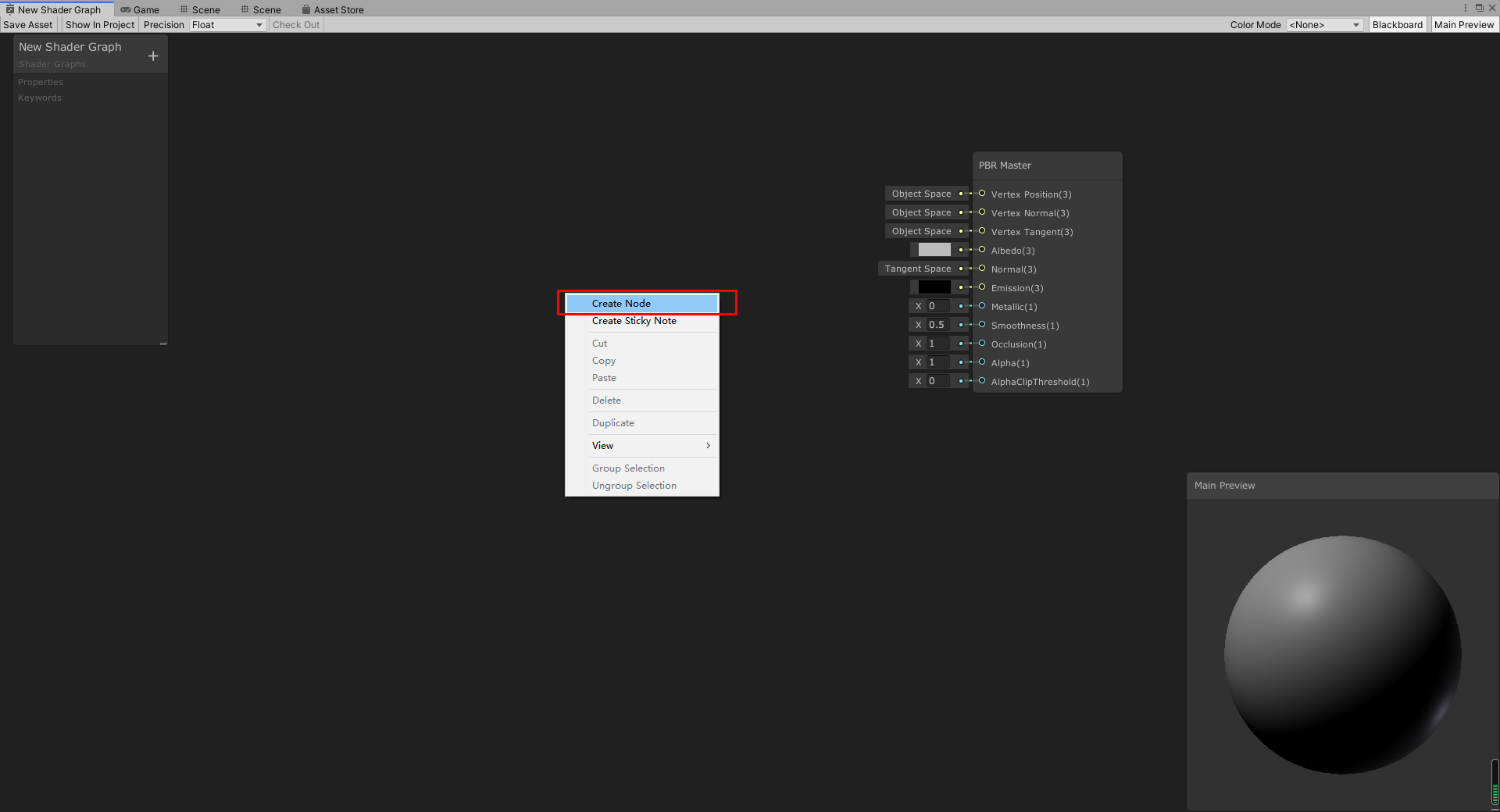Click the Save Asset button

click(x=27, y=24)
